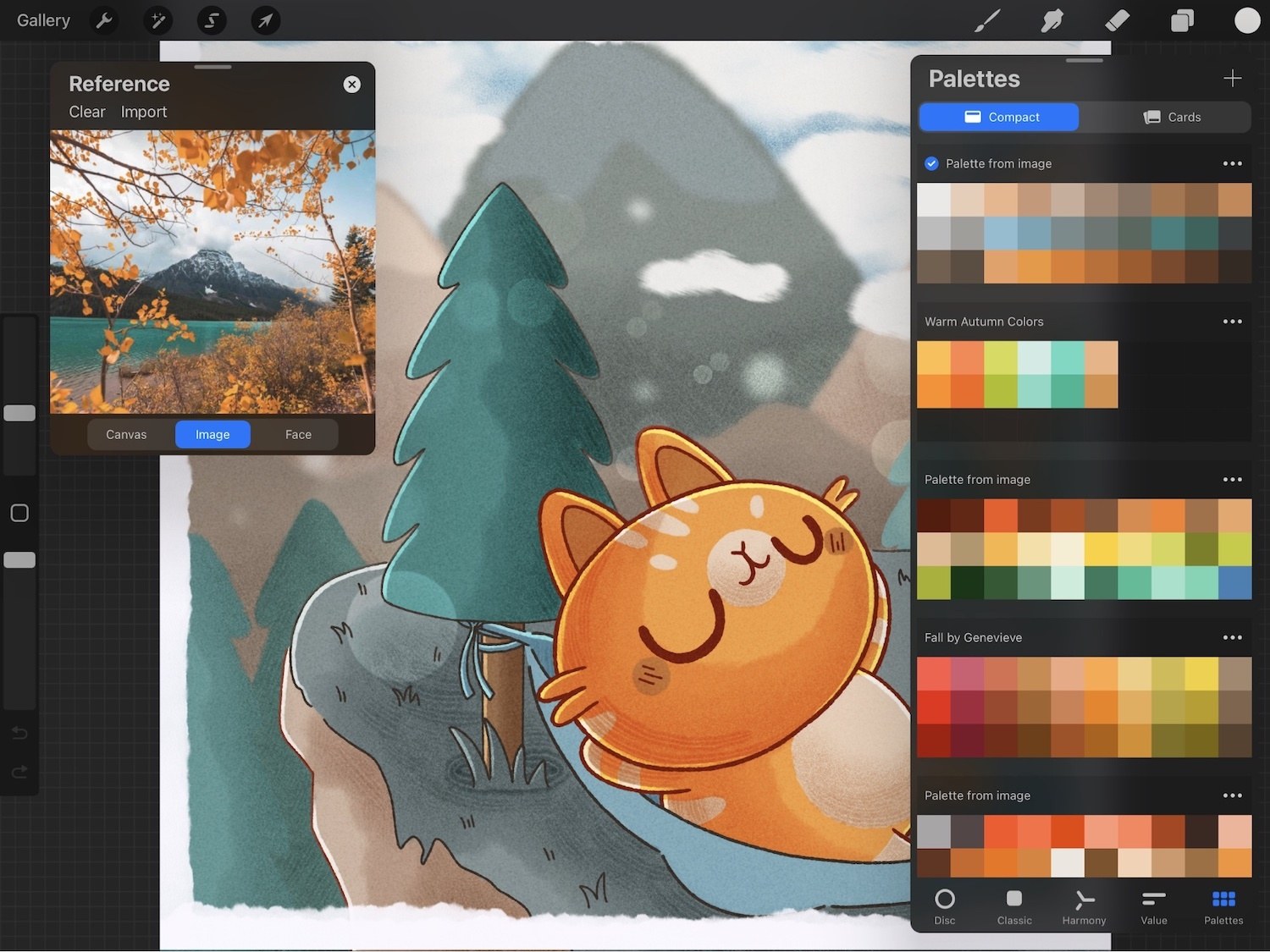Expand options for the first Palette from image
The width and height of the screenshot is (1270, 952).
(x=1232, y=163)
